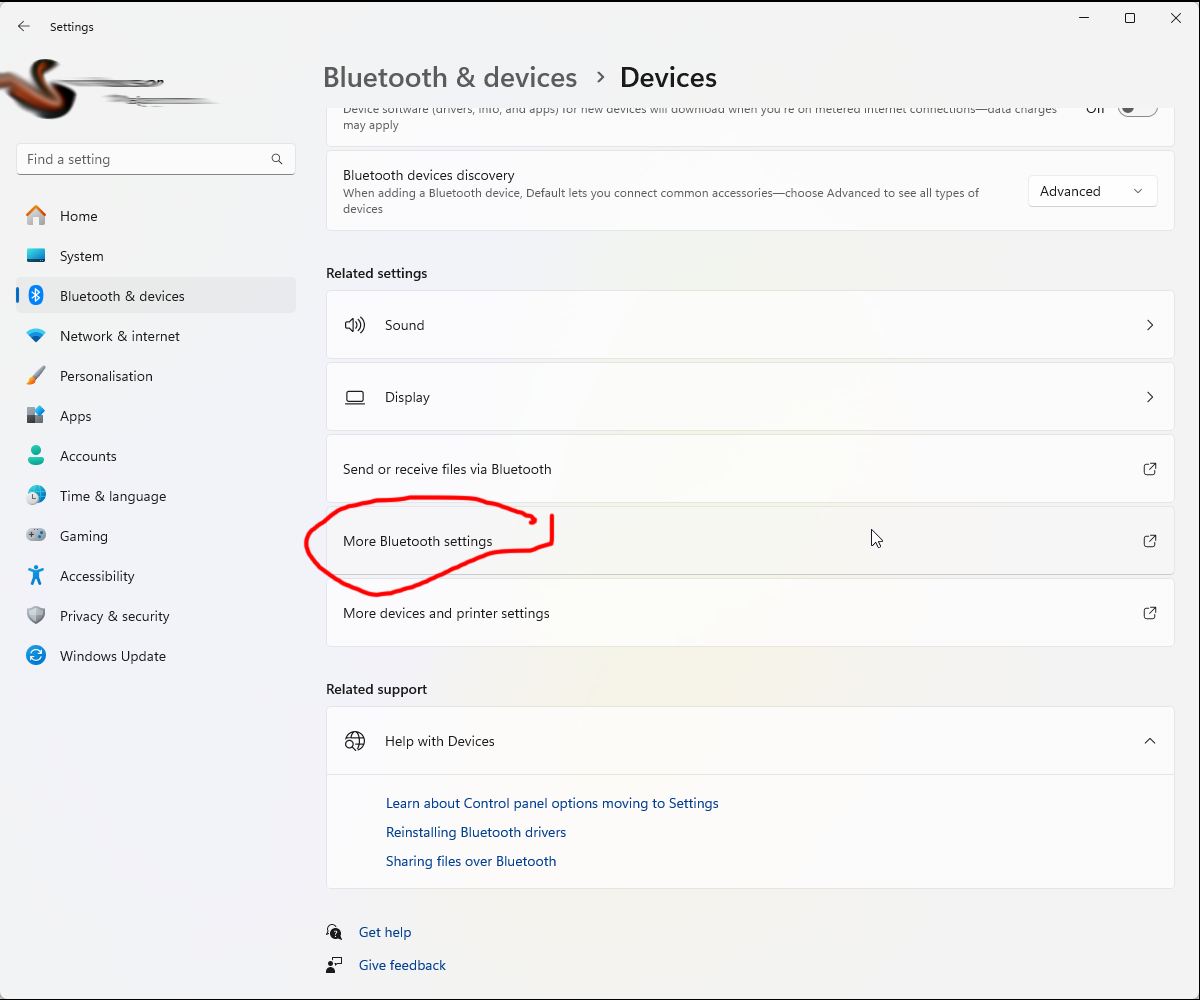Screen dimensions: 1200x1000
Task: Go back via the Bluetooth & devices breadcrumb
Action: pos(449,77)
